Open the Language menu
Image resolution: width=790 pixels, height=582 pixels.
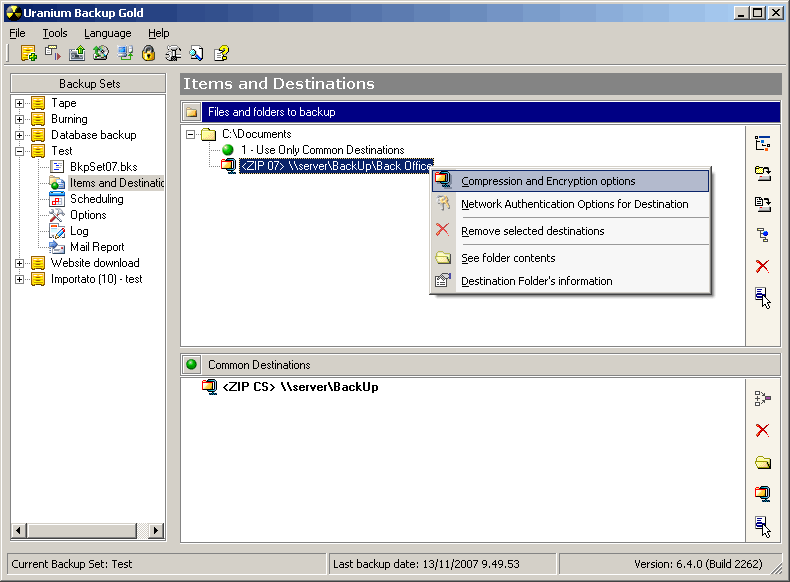coord(107,33)
